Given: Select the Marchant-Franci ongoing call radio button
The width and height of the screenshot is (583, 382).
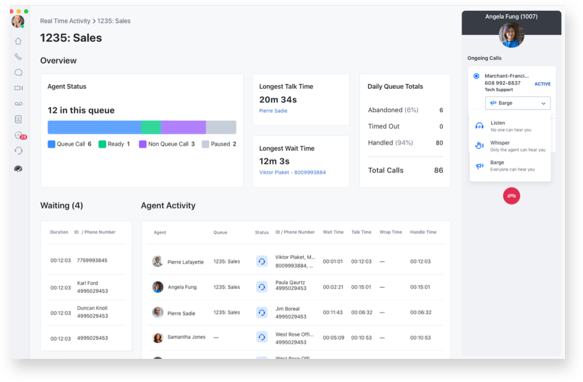Looking at the screenshot, I should pyautogui.click(x=476, y=76).
